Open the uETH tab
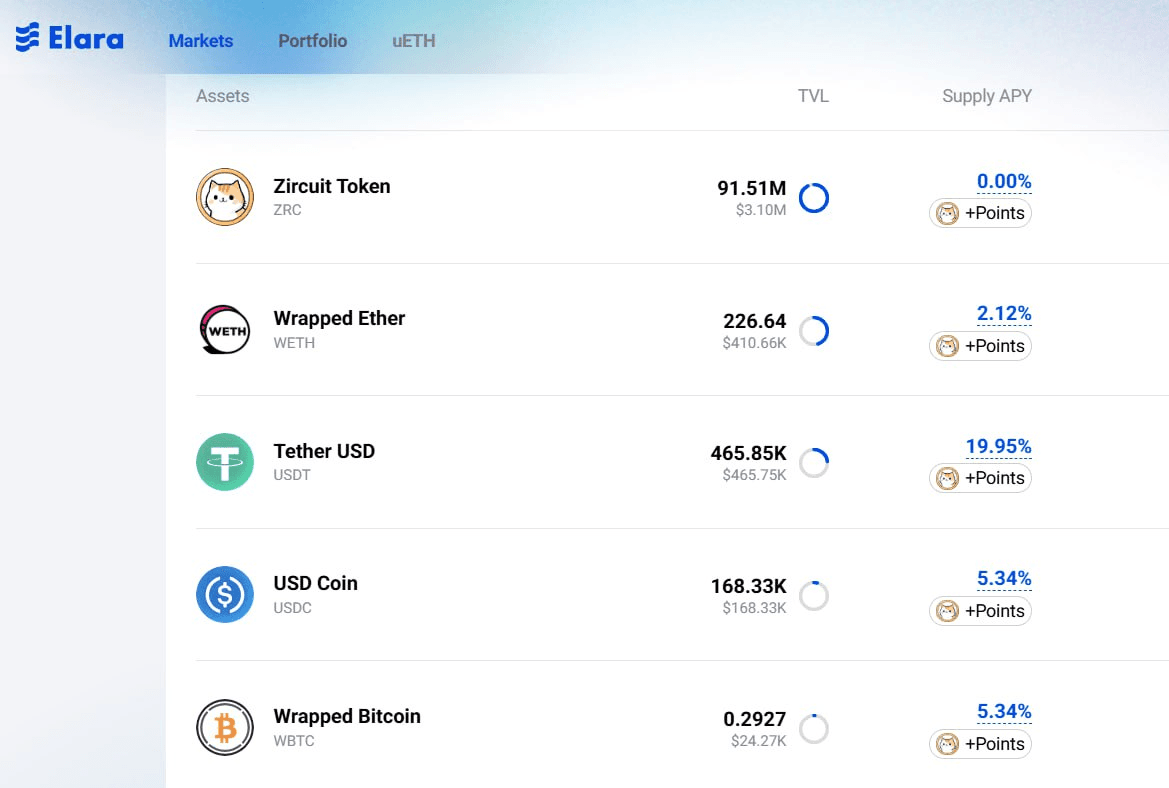The height and width of the screenshot is (788, 1169). coord(414,41)
